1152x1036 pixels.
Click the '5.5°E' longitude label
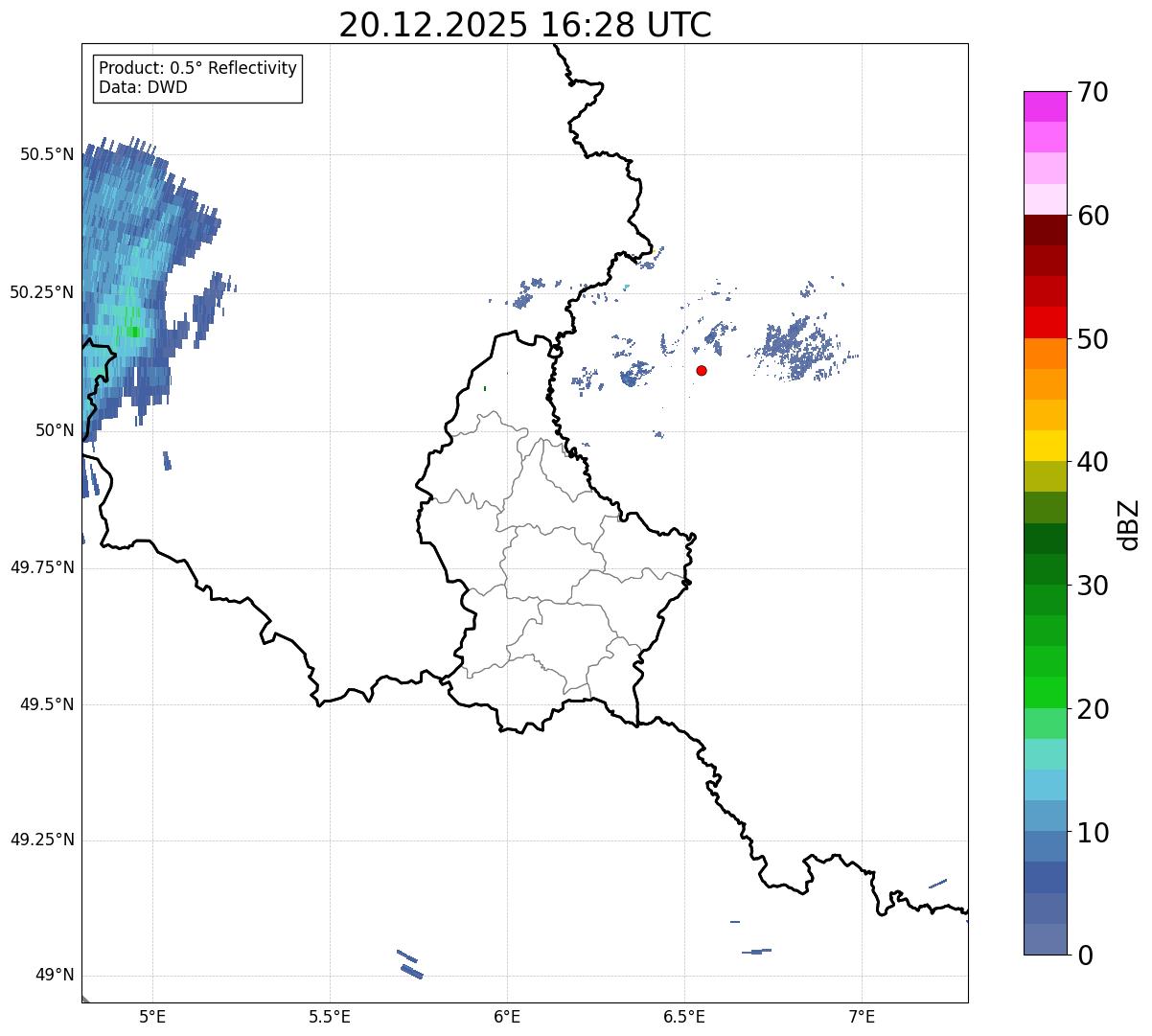click(330, 1017)
